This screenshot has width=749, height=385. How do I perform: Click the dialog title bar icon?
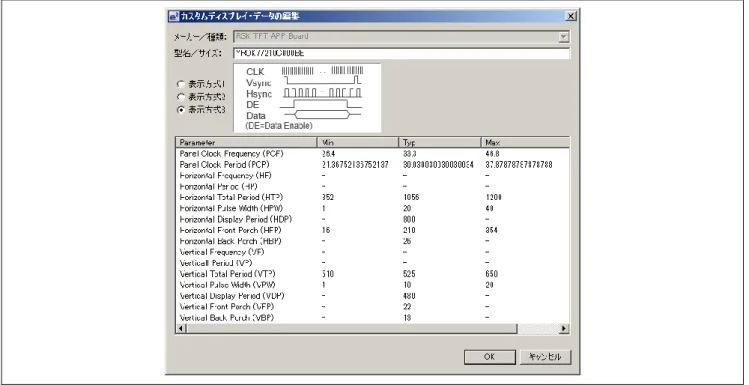(x=174, y=16)
